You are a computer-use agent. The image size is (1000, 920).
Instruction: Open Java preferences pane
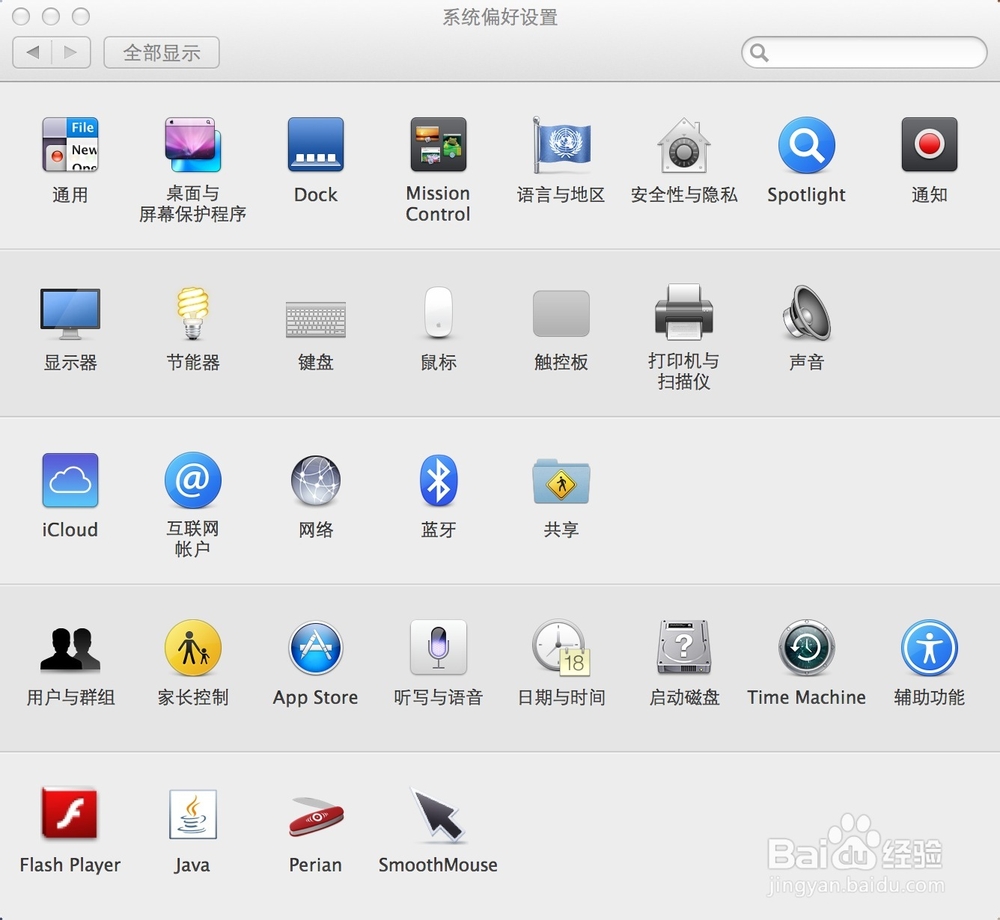click(x=193, y=814)
